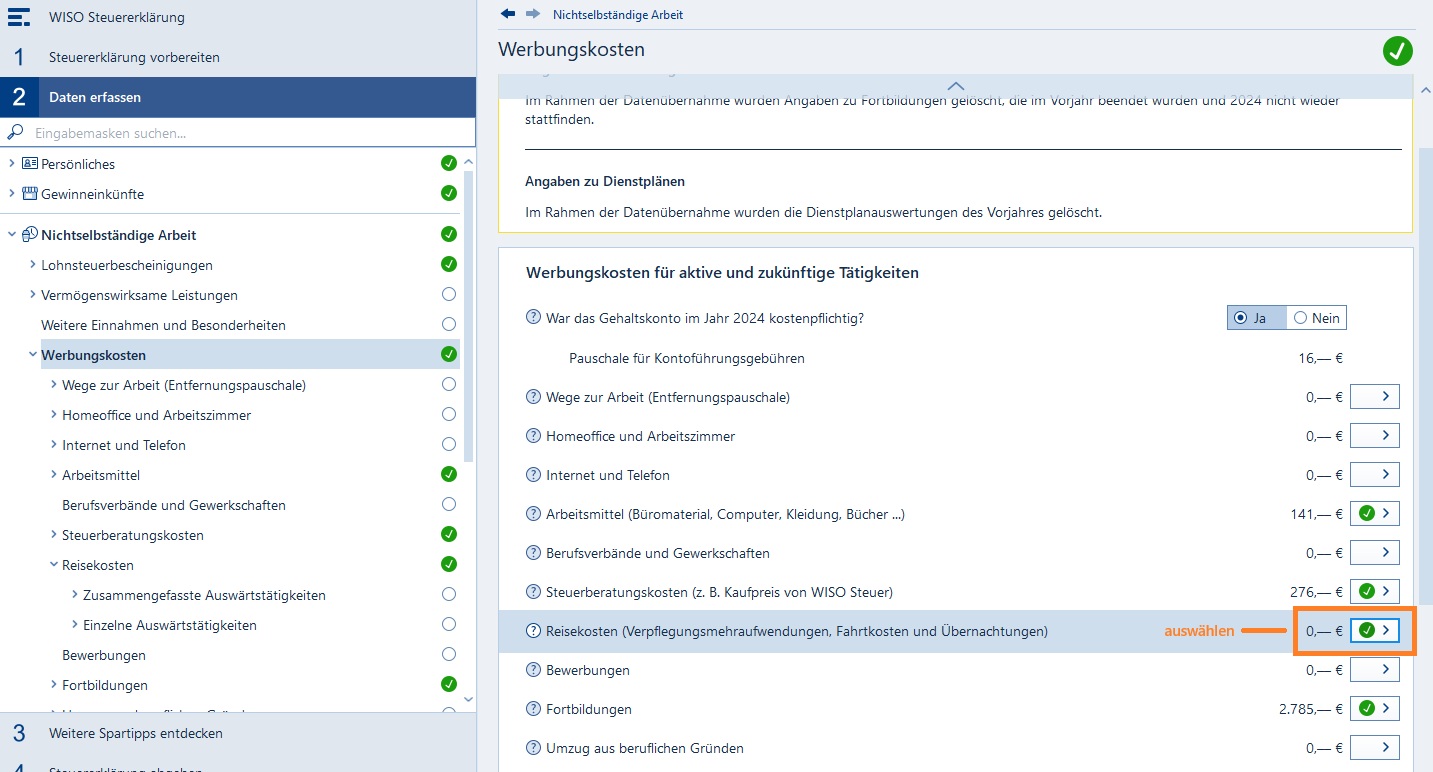Click help icon for Homeoffice und Arbeitszimmer
1433x772 pixels.
(533, 436)
